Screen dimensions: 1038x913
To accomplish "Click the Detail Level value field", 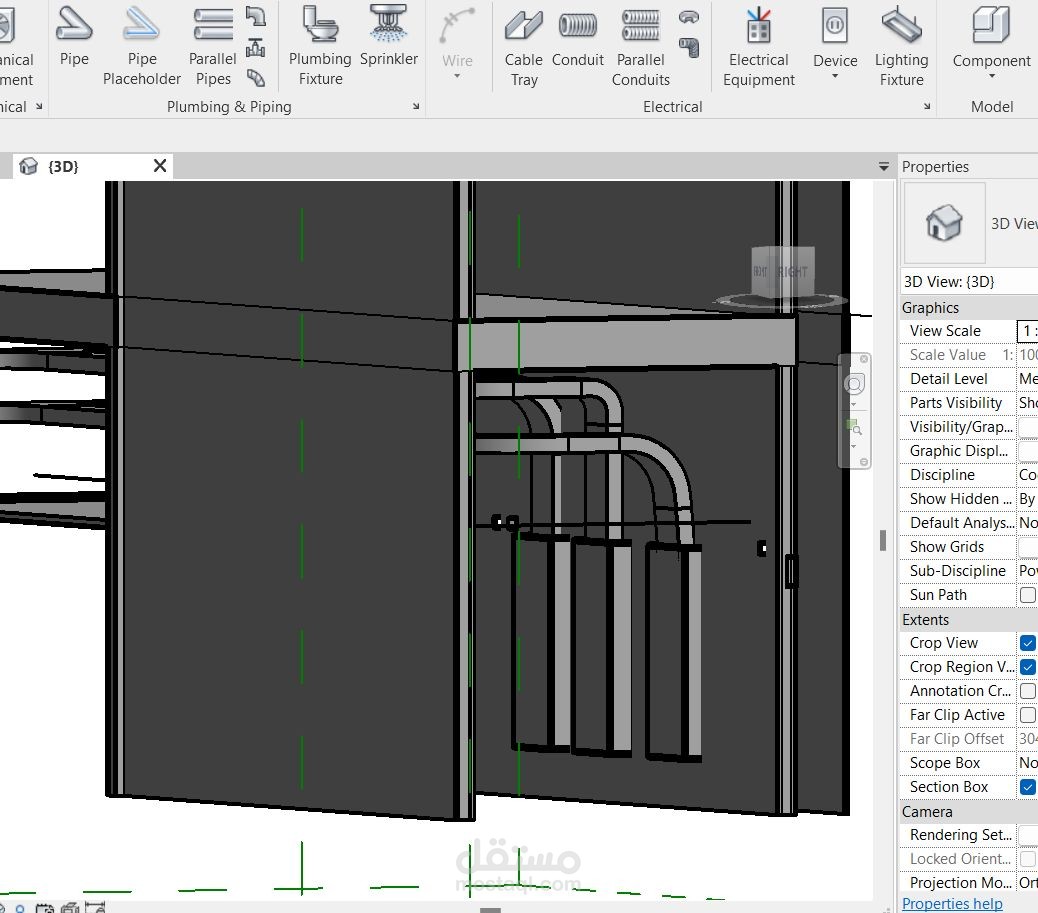I will pos(1027,379).
